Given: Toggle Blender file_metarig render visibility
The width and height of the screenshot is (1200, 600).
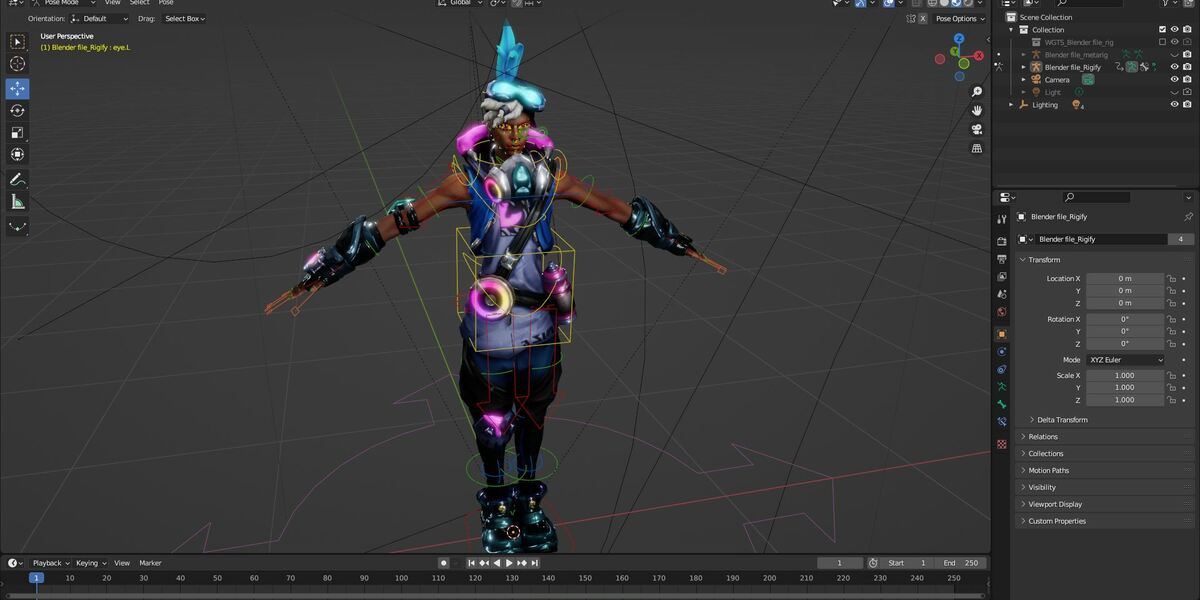Looking at the screenshot, I should click(1187, 55).
